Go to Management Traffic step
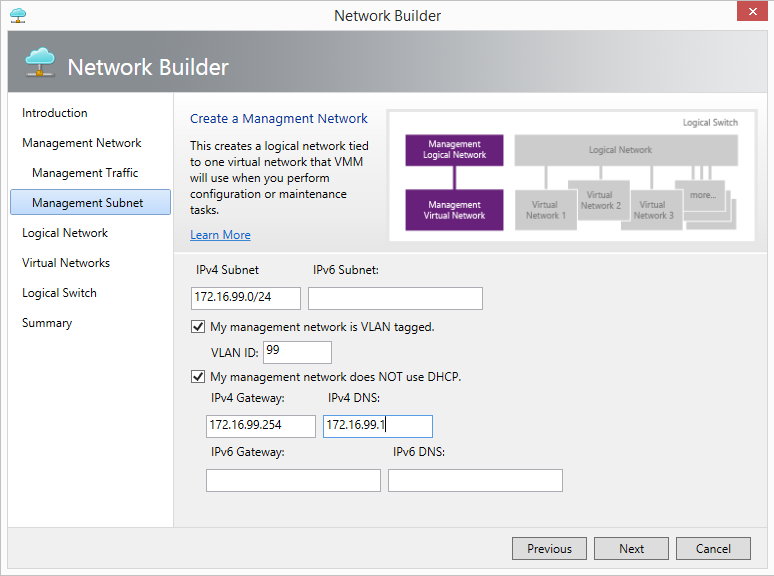The height and width of the screenshot is (576, 774). pos(85,173)
